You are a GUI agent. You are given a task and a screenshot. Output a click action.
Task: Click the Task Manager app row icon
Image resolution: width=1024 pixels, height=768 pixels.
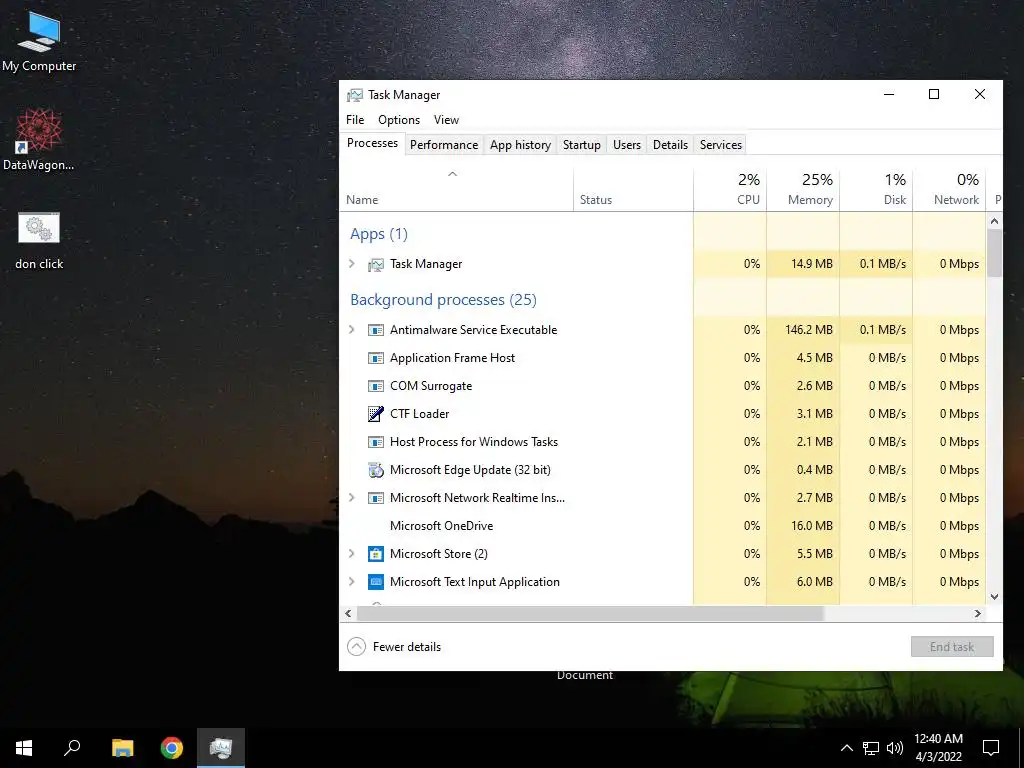[x=376, y=264]
